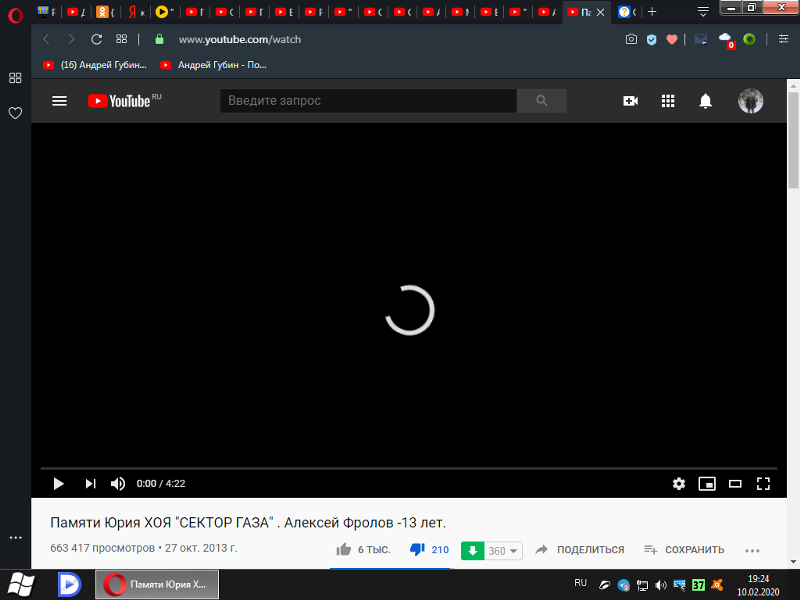800x600 pixels.
Task: Click in the 'Введите запрос' search field
Action: [x=368, y=101]
